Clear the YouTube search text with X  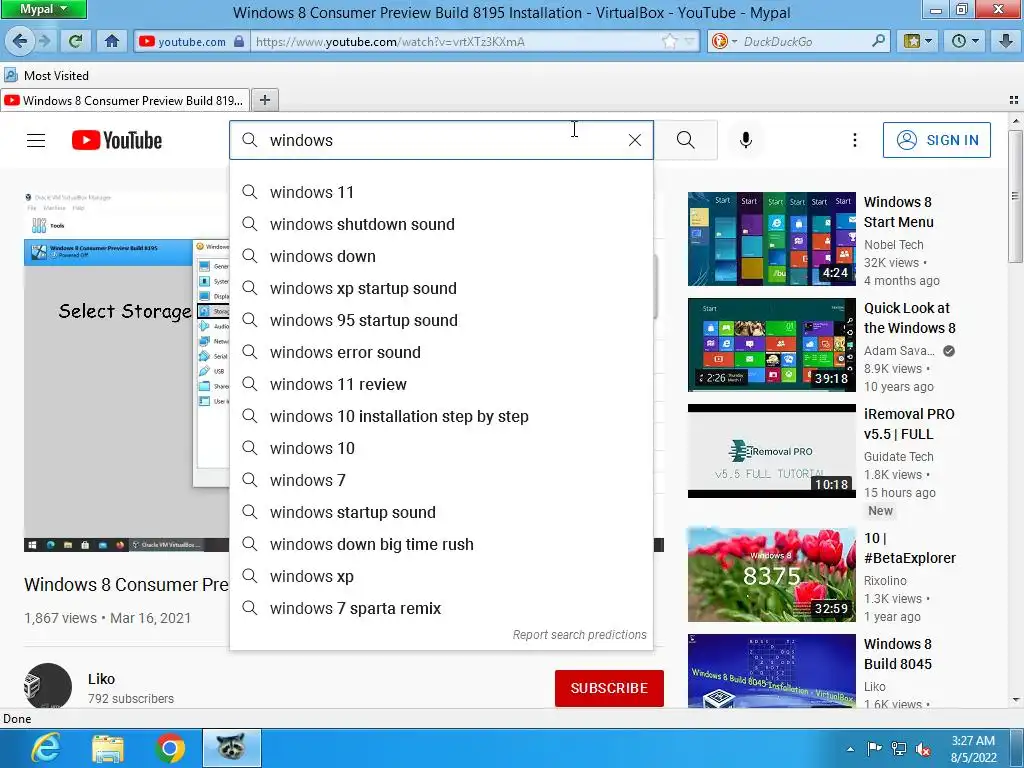[635, 140]
